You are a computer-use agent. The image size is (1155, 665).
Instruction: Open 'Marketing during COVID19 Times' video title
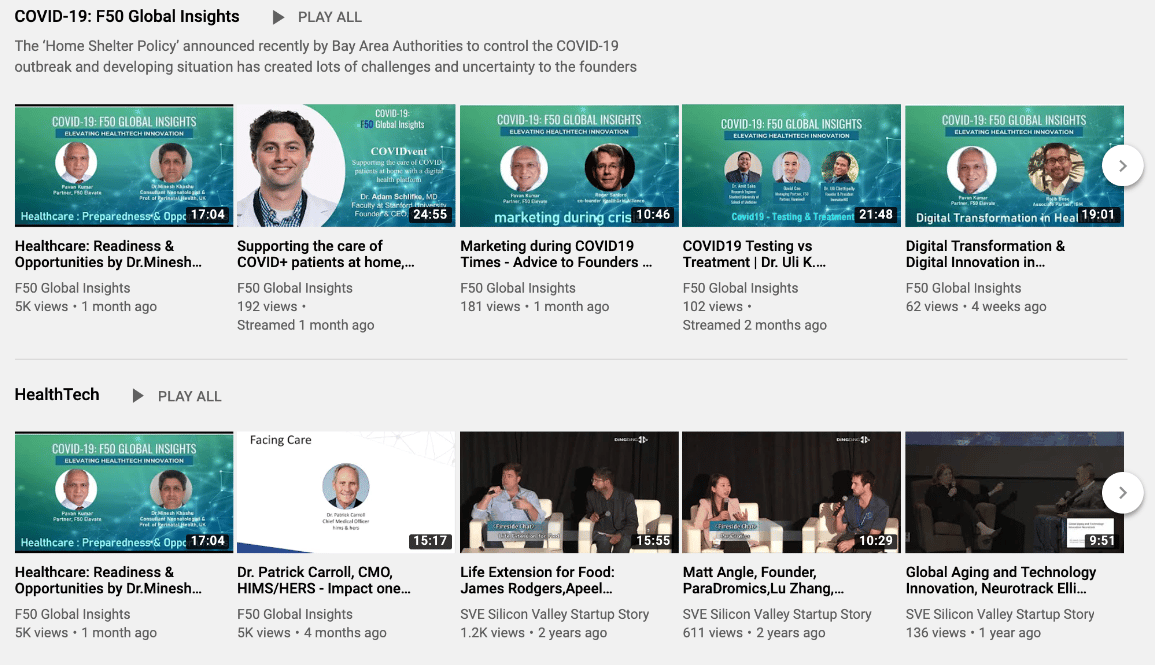(x=556, y=254)
